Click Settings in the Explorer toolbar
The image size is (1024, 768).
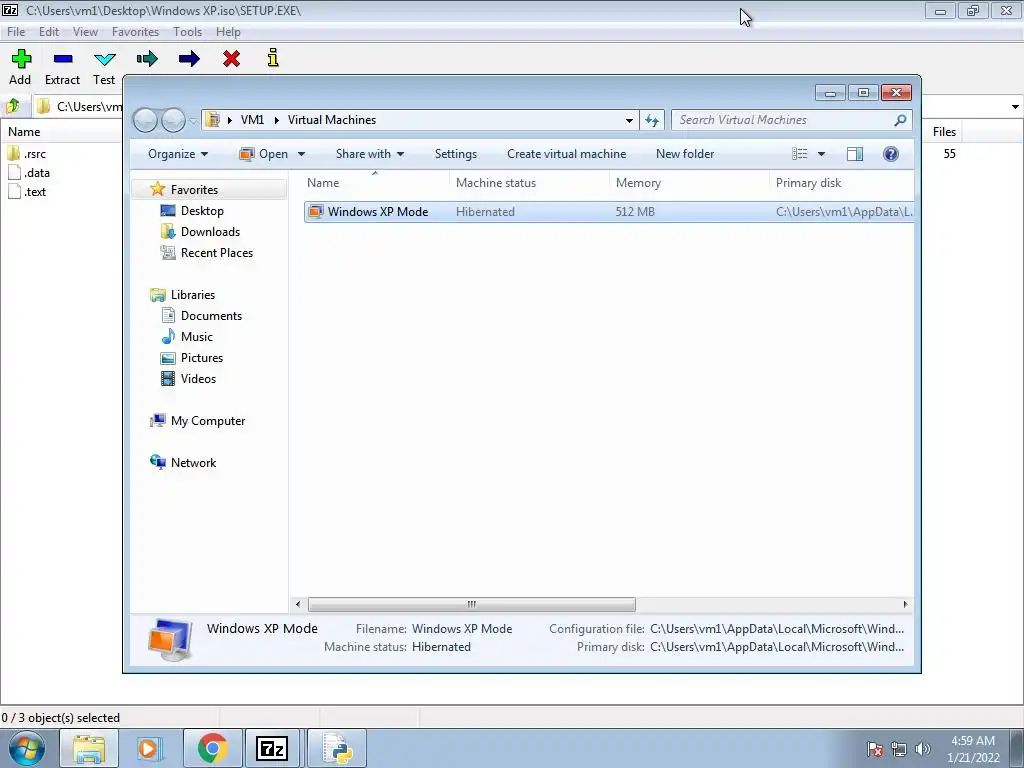pos(456,154)
